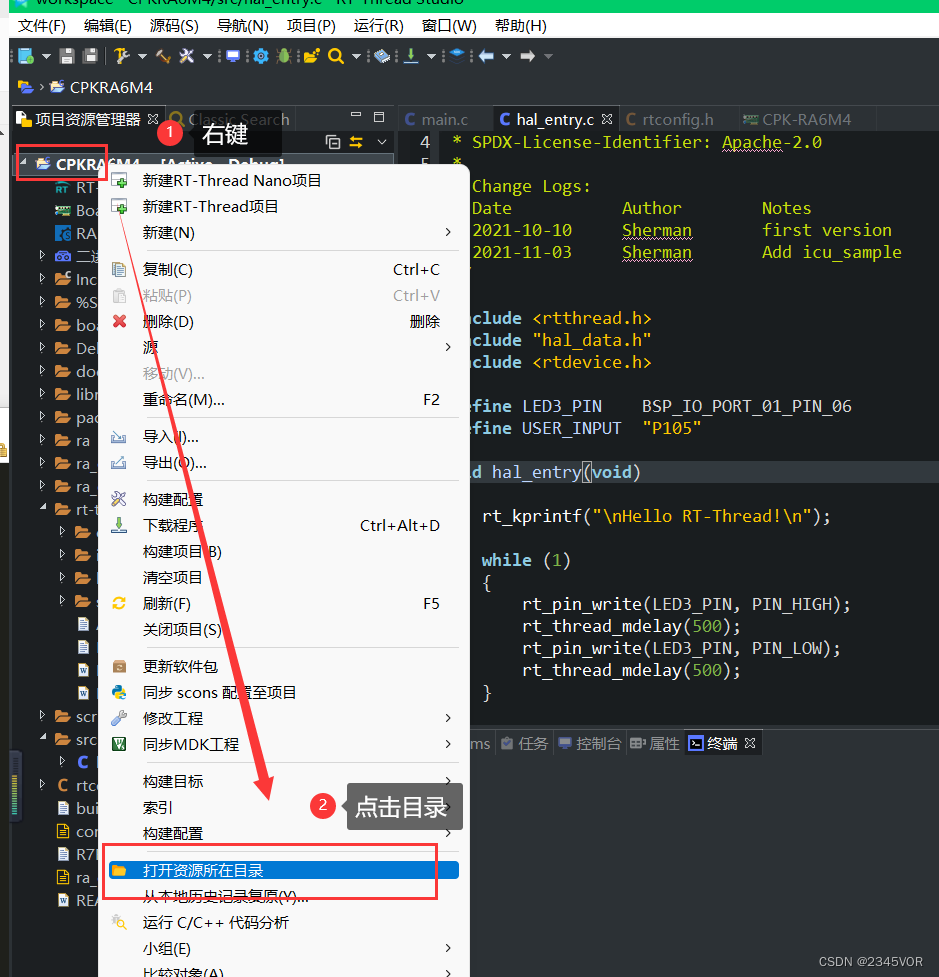939x977 pixels.
Task: Collapse the CPKRA6M4 project tree node
Action: pos(24,164)
